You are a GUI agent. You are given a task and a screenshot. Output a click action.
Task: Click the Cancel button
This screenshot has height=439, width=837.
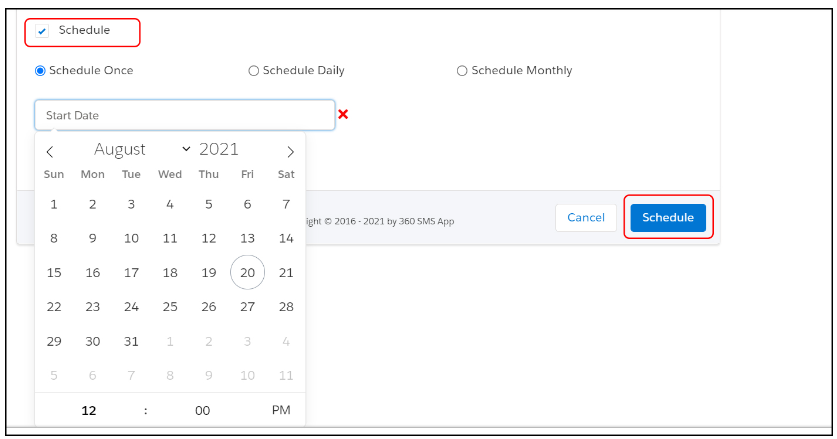point(585,218)
